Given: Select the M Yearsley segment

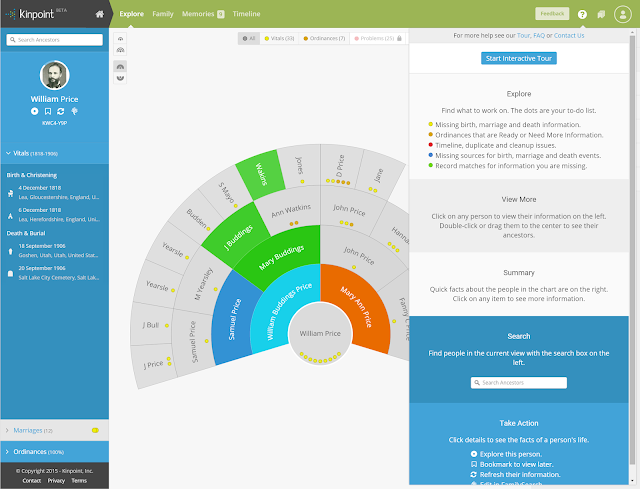Looking at the screenshot, I should point(204,284).
